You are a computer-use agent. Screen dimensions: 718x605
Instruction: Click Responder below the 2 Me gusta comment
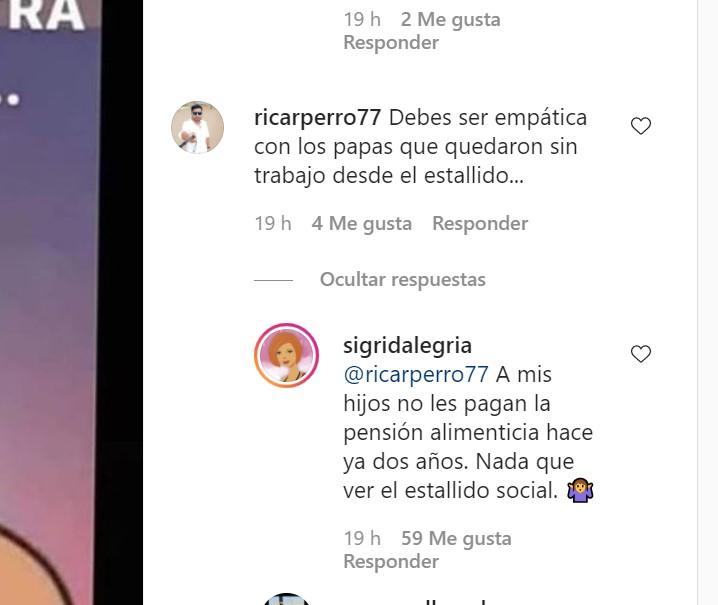click(x=391, y=43)
